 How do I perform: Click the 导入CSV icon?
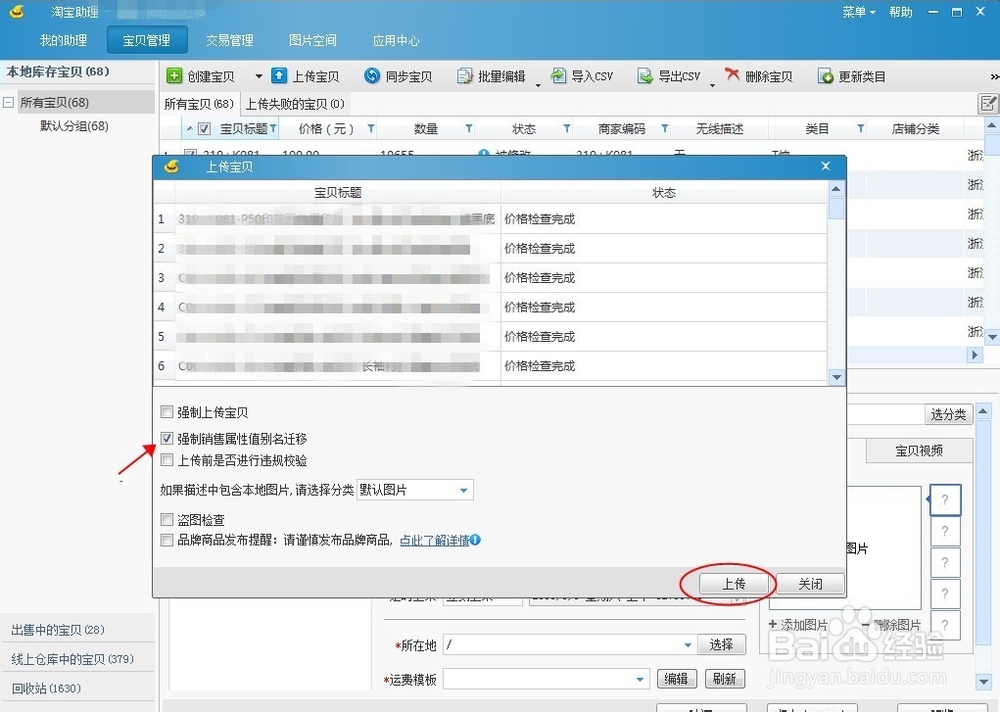tap(580, 75)
